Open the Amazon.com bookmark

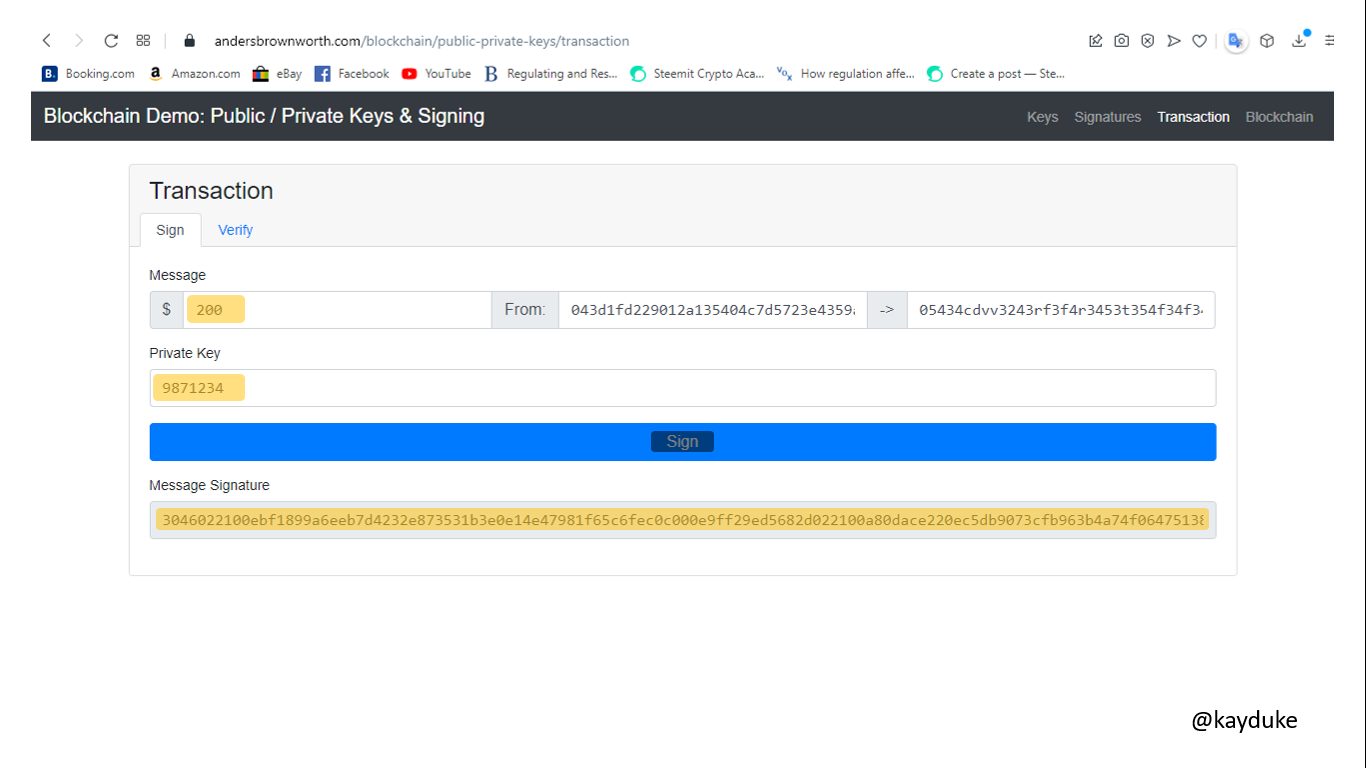195,74
